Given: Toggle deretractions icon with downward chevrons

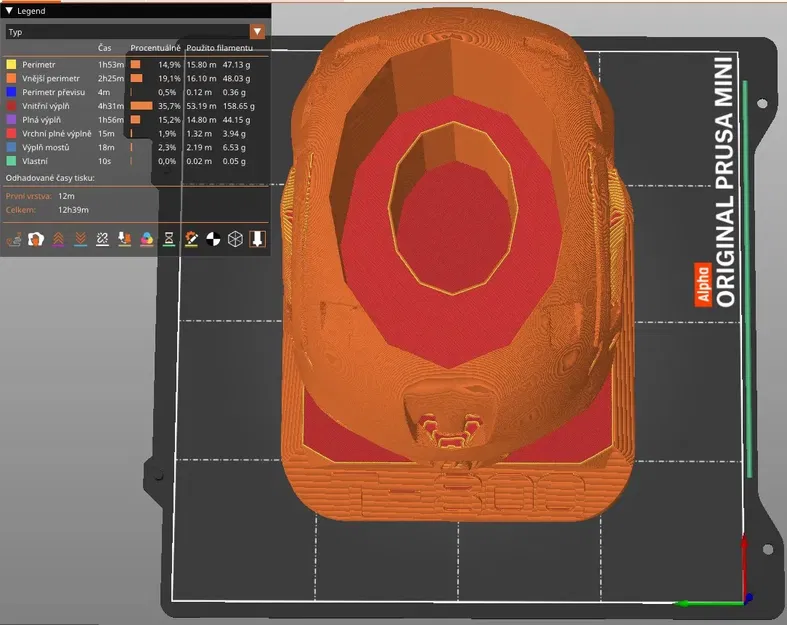Looking at the screenshot, I should click(80, 239).
